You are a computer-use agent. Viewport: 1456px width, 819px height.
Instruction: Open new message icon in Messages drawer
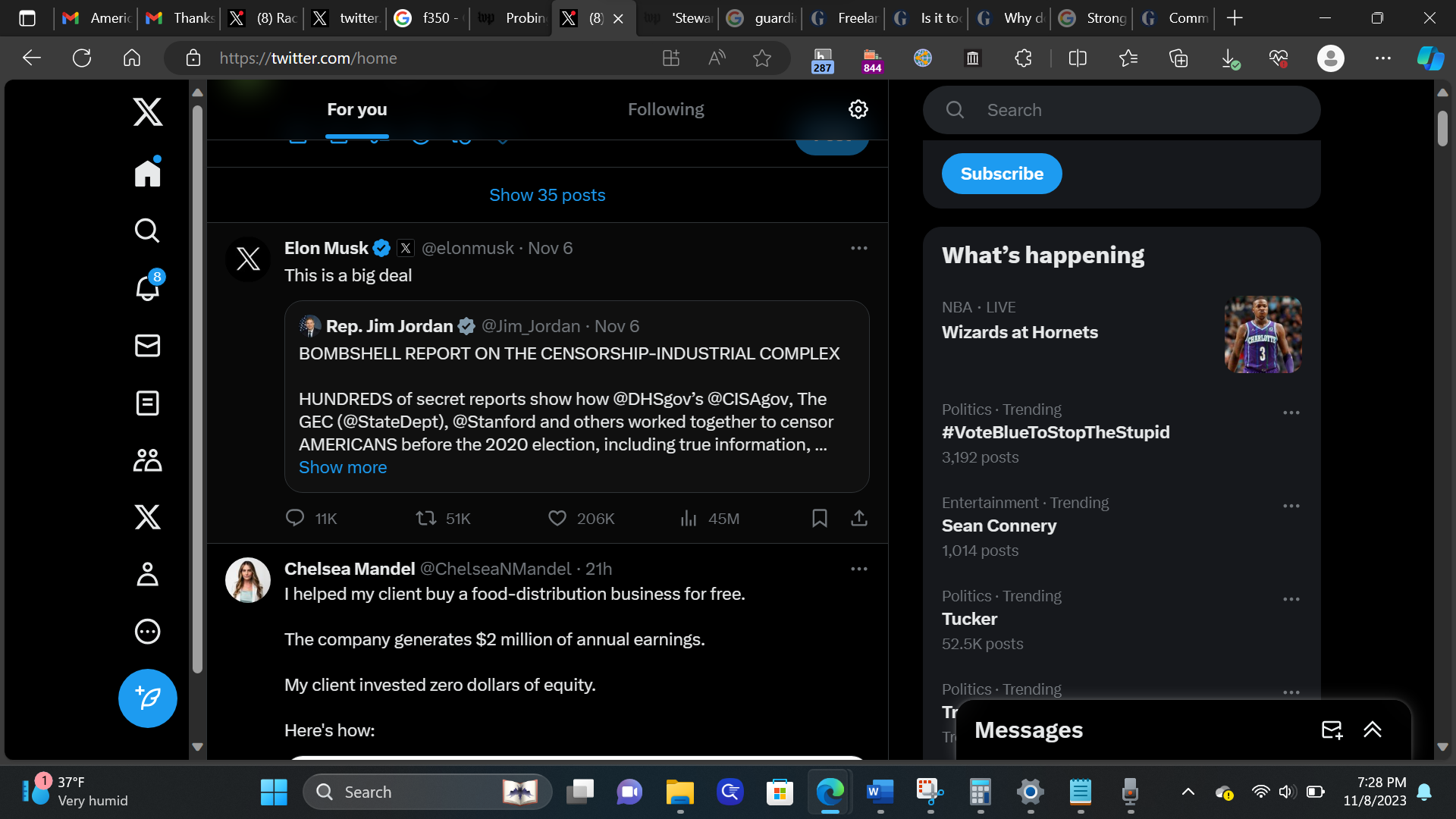[1332, 730]
